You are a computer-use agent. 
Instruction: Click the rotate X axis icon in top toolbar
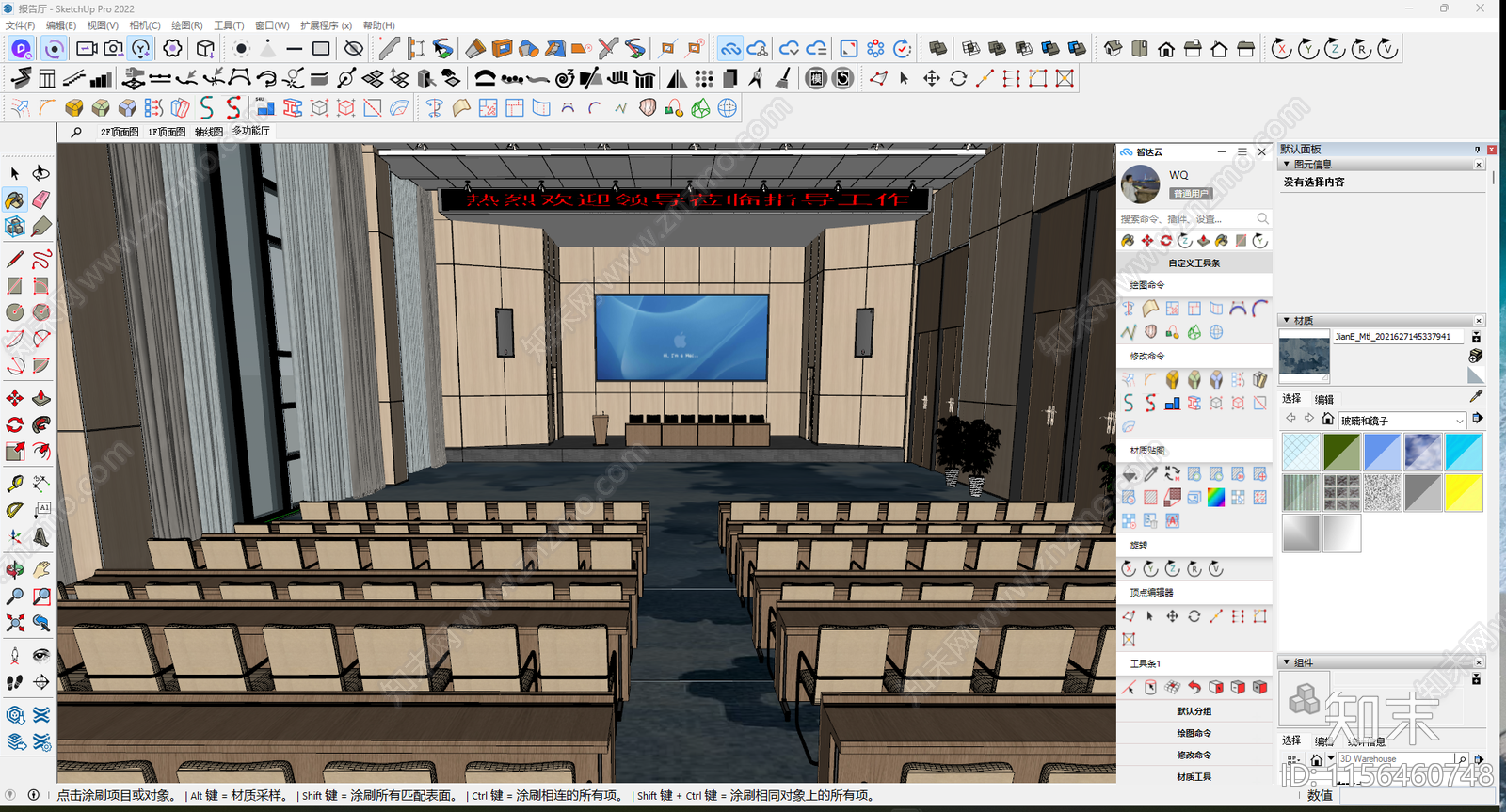1281,49
